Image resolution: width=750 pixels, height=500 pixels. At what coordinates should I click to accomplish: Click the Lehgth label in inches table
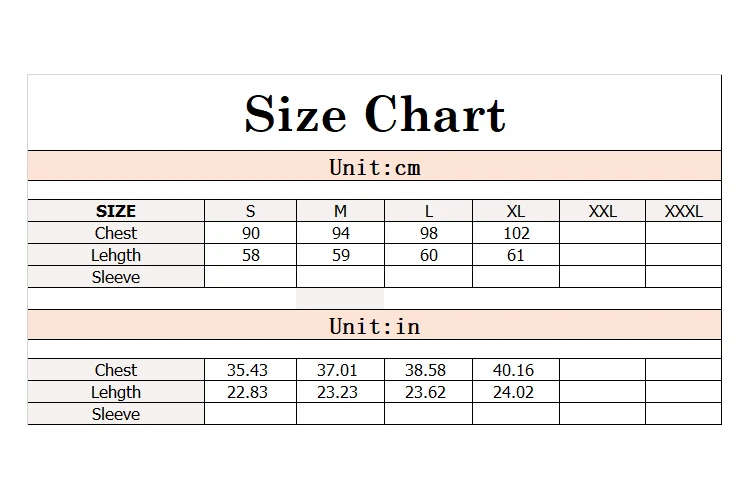point(116,392)
